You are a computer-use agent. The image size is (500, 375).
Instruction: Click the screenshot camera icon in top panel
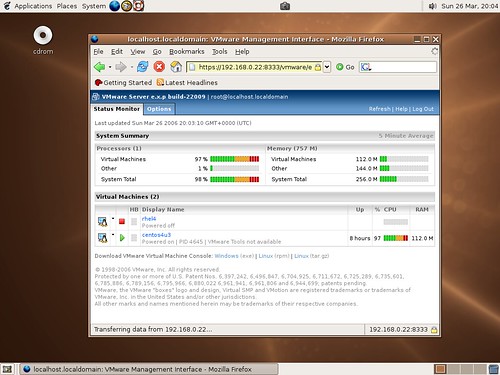(x=285, y=6)
